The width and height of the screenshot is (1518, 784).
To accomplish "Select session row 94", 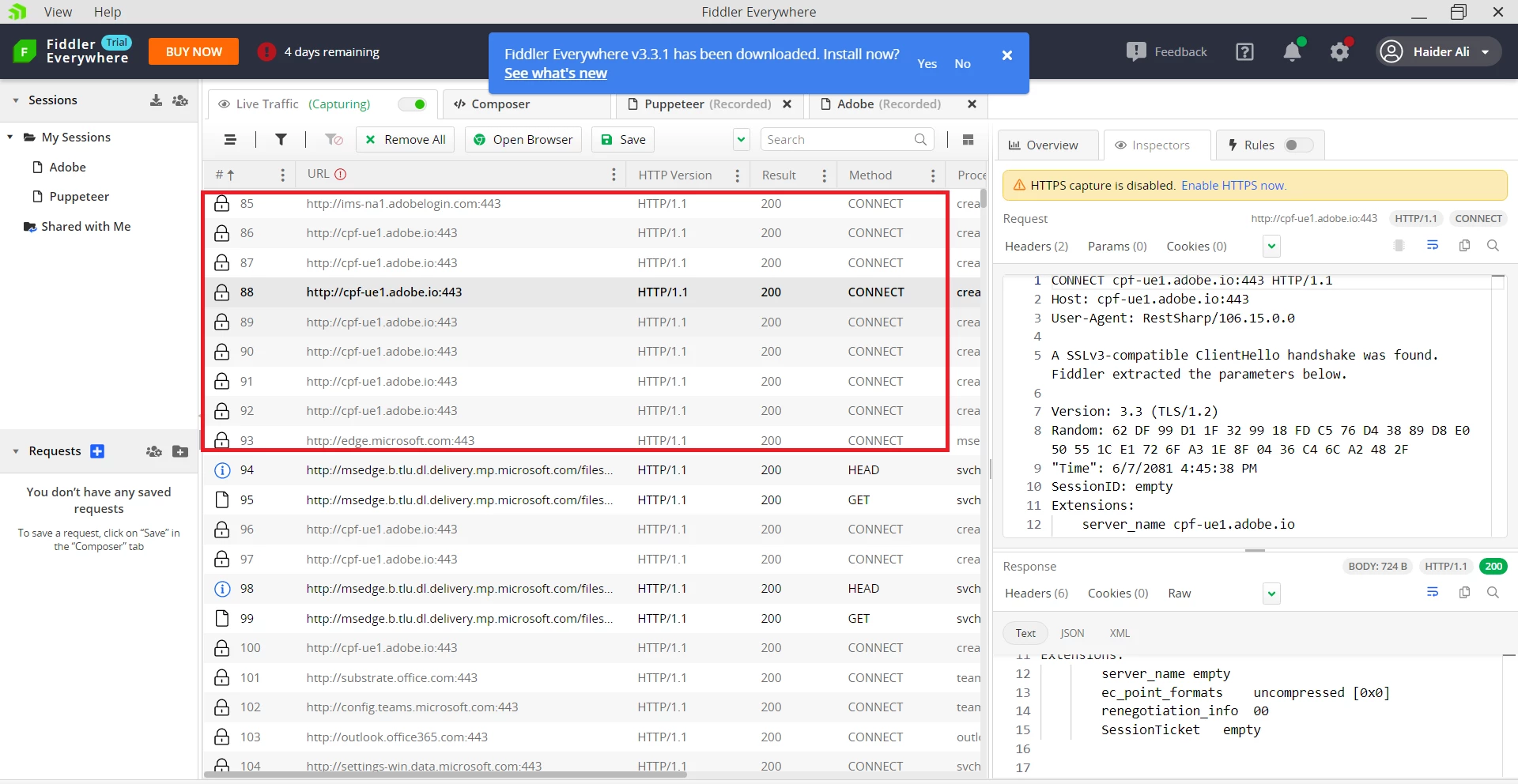I will pos(591,470).
